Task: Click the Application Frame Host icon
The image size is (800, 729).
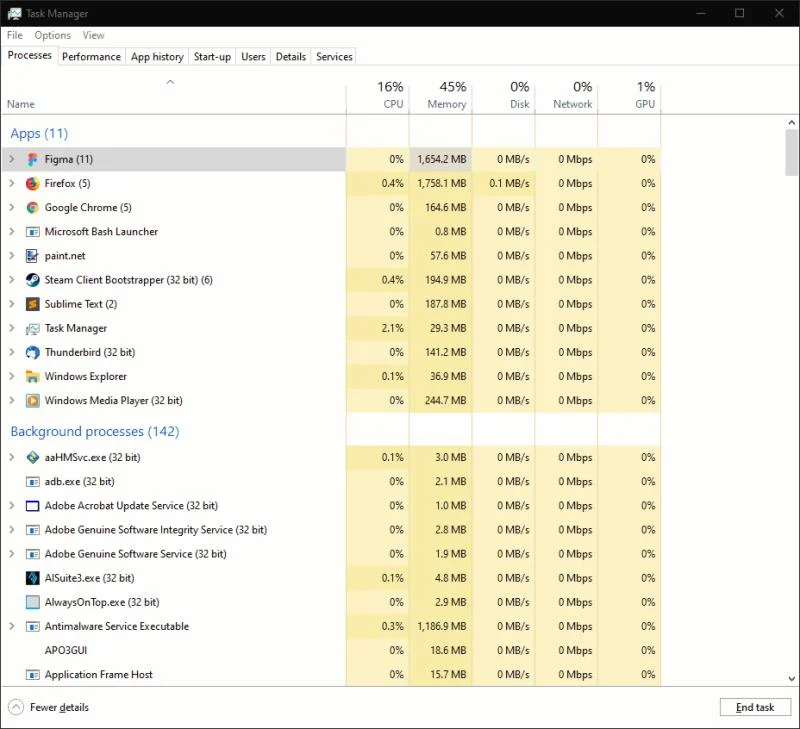Action: click(x=33, y=675)
